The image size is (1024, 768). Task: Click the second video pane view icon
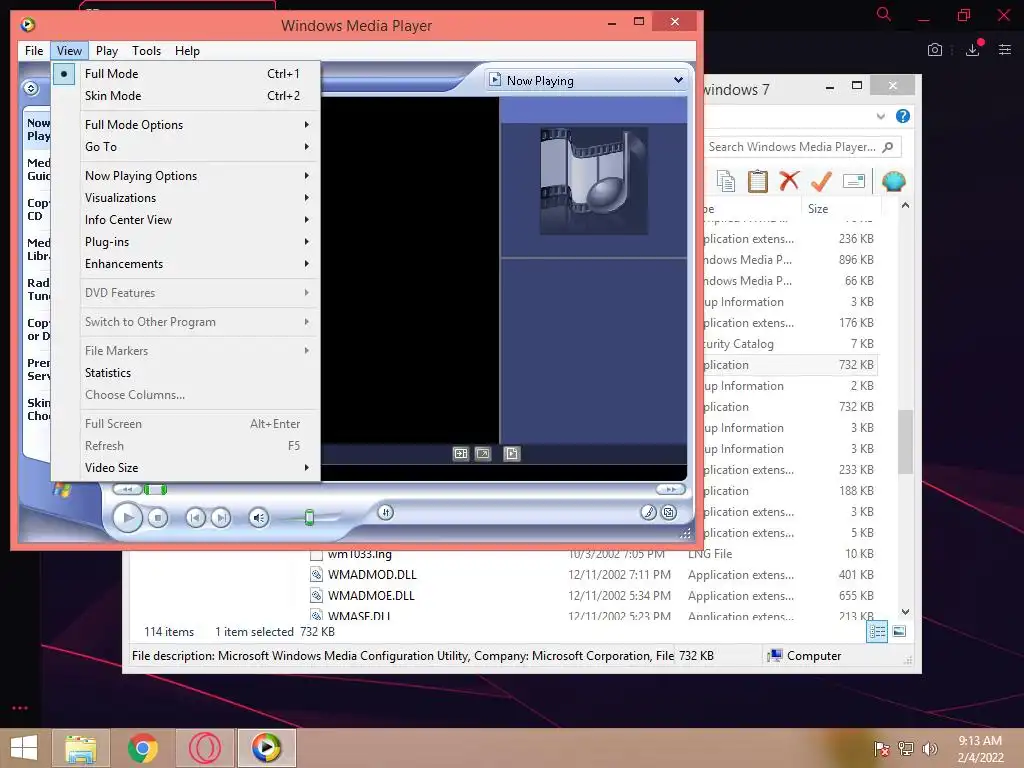(483, 453)
